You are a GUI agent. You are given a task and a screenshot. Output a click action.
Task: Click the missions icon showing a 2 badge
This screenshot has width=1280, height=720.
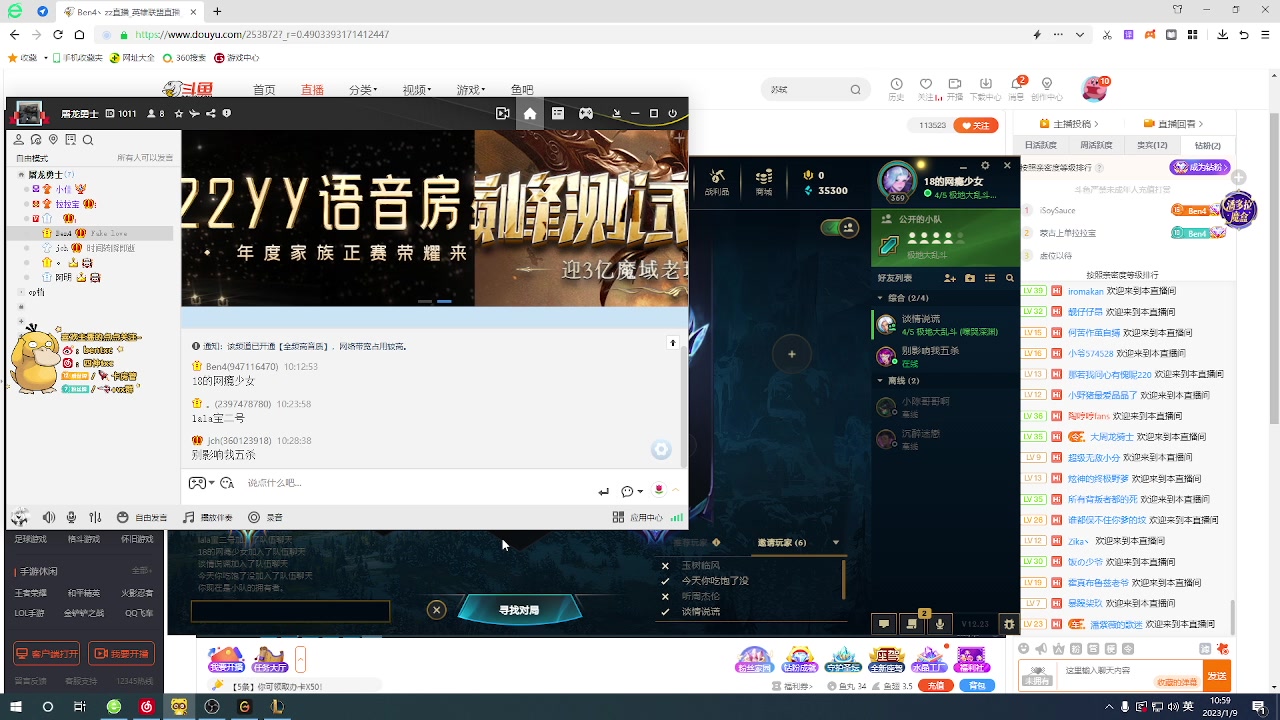(x=910, y=623)
